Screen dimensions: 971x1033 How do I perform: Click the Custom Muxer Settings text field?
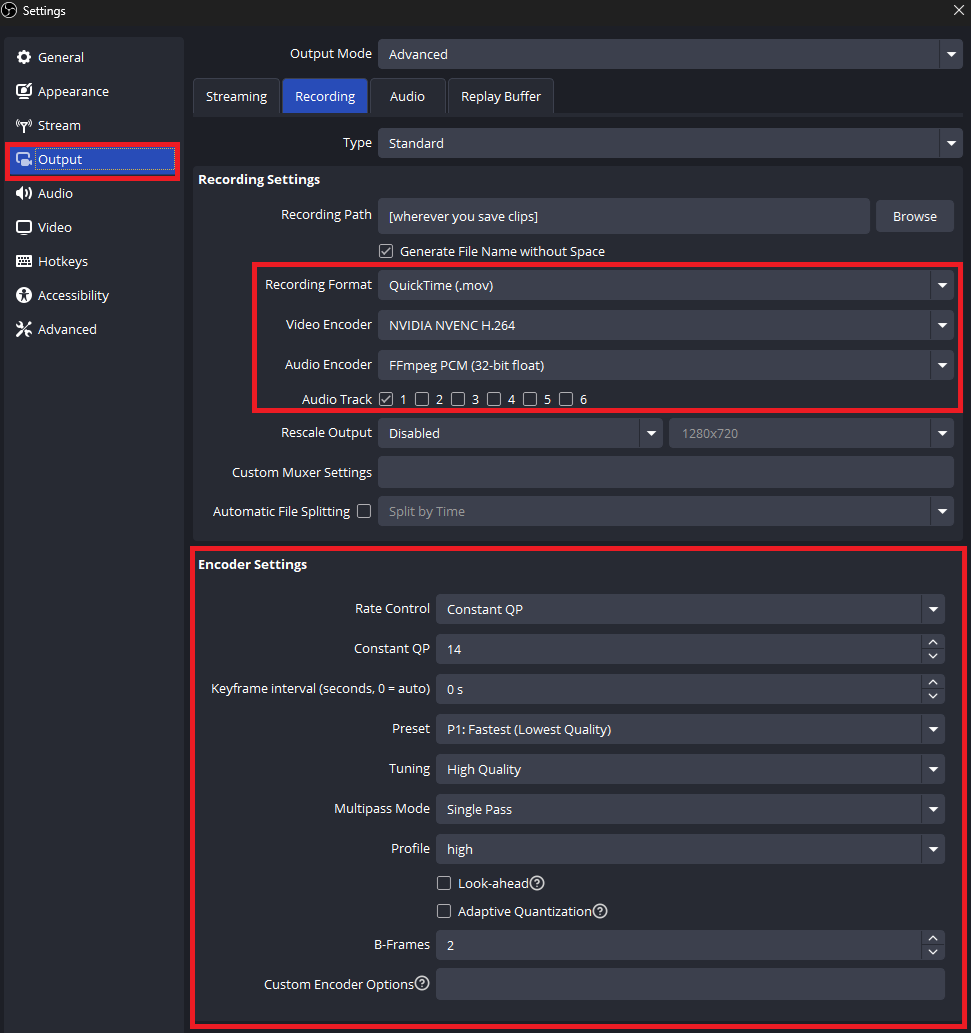666,473
